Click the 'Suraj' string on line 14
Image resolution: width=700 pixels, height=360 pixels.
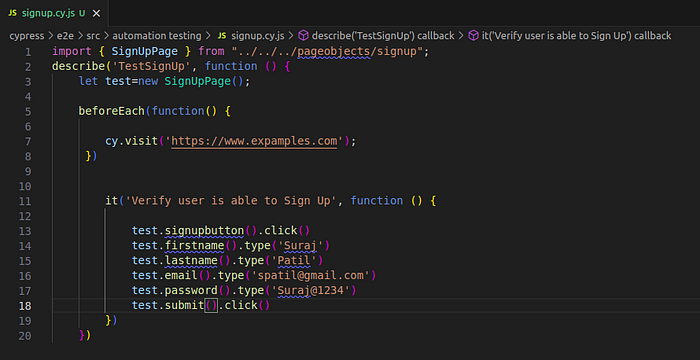pos(300,246)
